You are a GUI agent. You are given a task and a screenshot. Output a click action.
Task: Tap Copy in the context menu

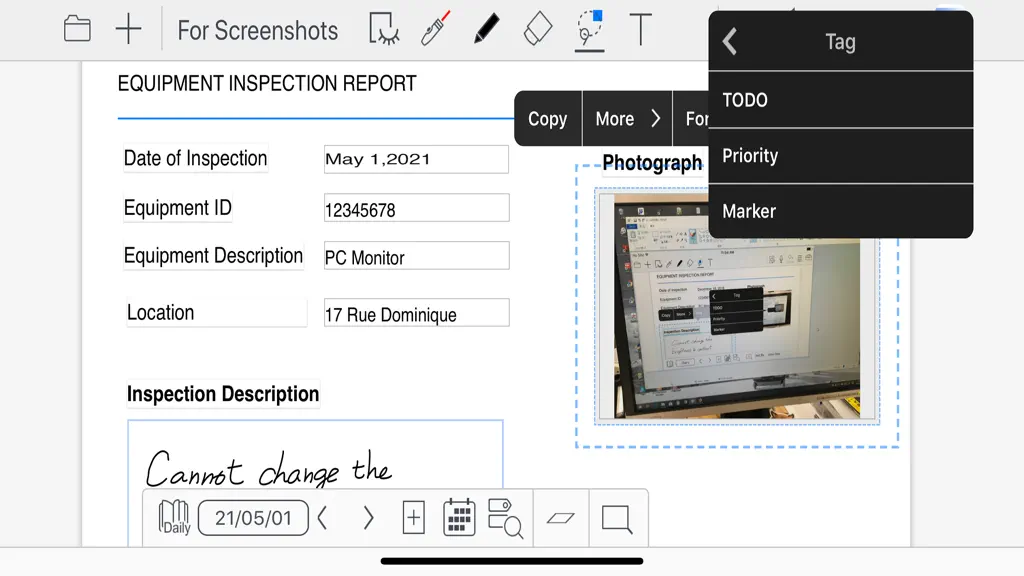point(547,118)
